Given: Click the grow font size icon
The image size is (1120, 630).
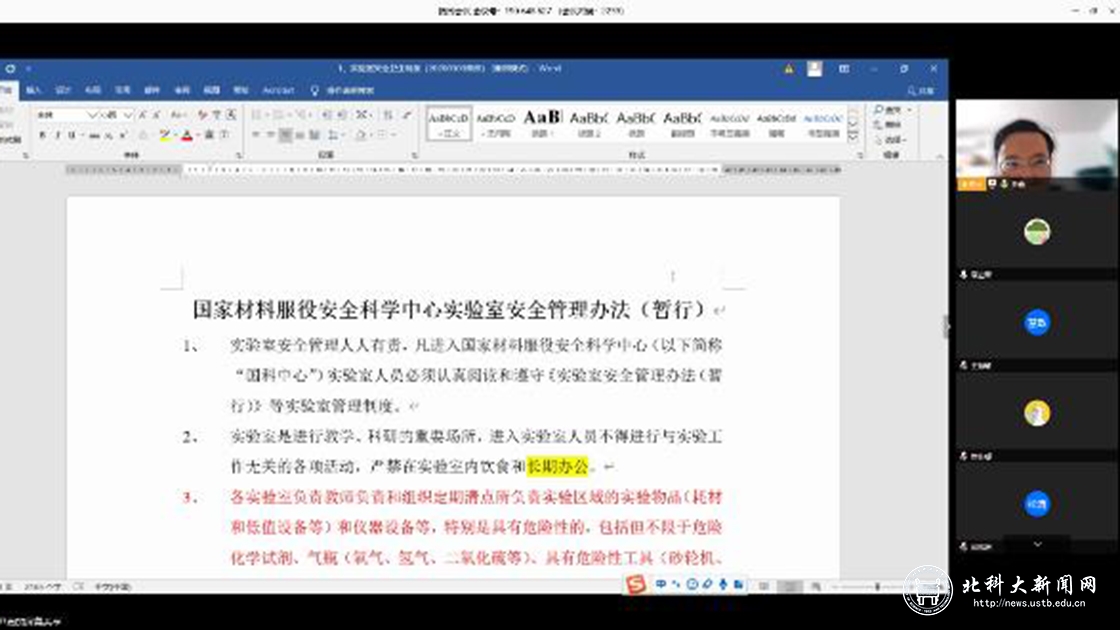Looking at the screenshot, I should [x=142, y=115].
